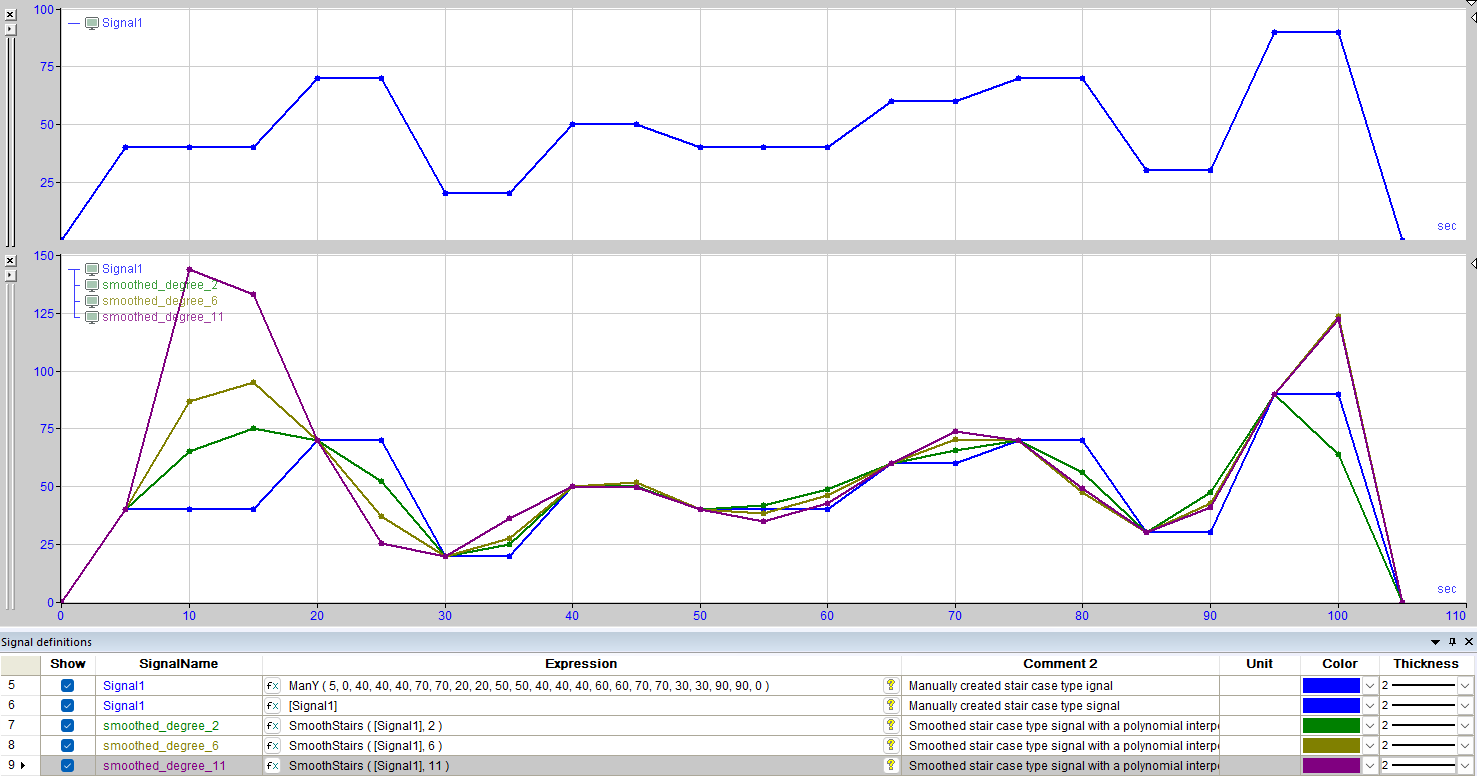The image size is (1477, 776).
Task: Click the help icon on the ManY expression row
Action: (x=891, y=686)
